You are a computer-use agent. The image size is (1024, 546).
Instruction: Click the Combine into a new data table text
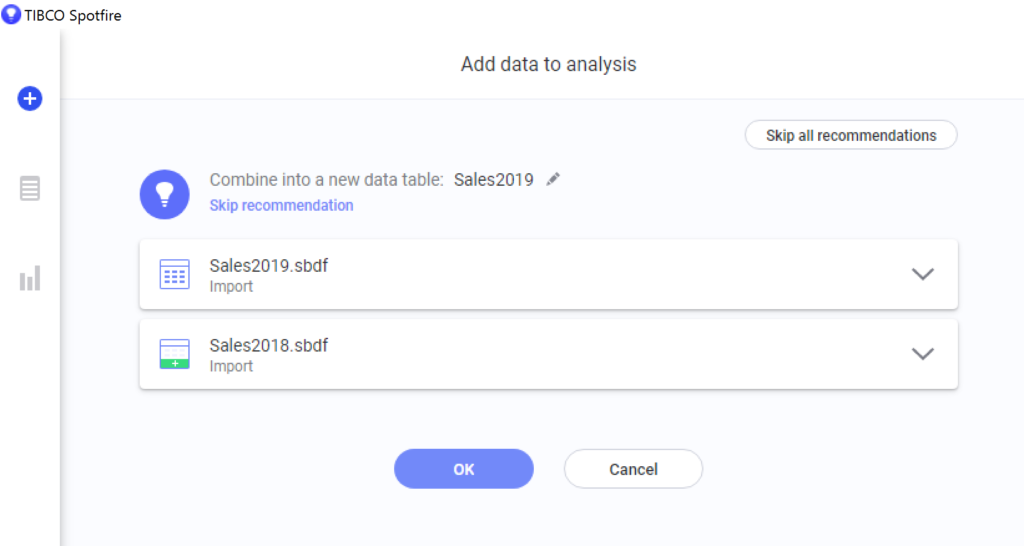pyautogui.click(x=327, y=180)
